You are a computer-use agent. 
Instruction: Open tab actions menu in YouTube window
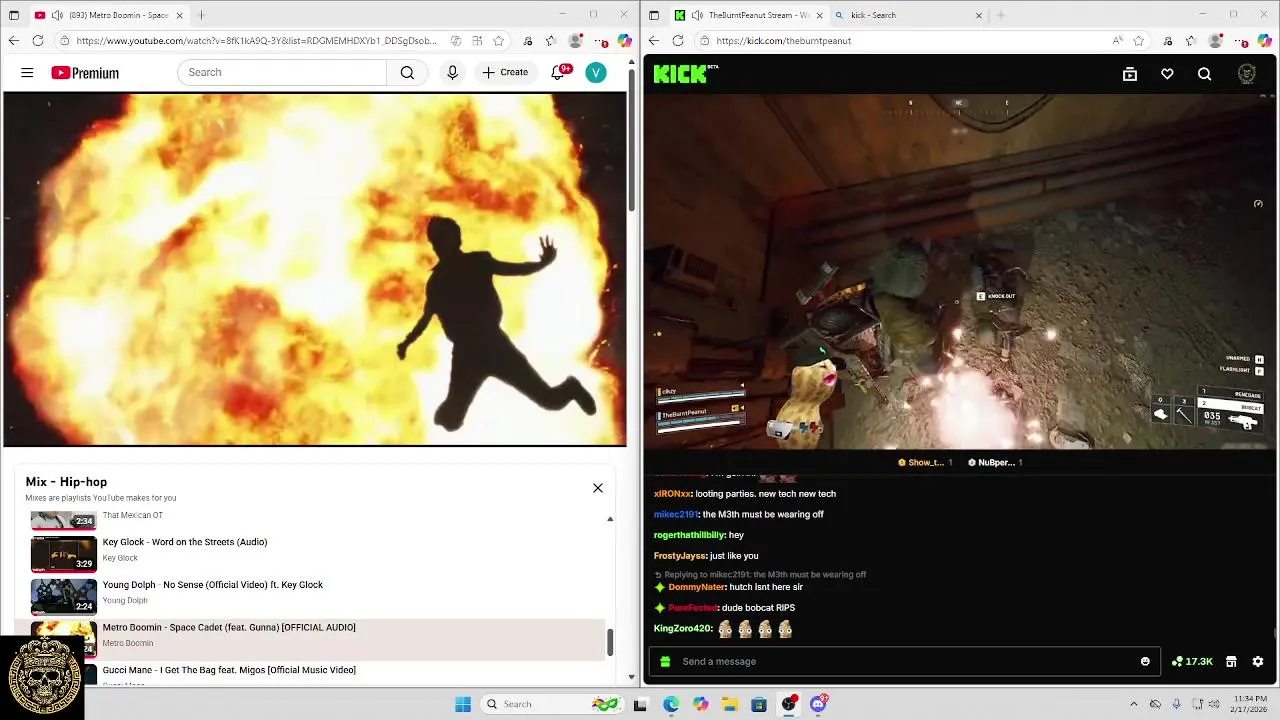tap(13, 15)
